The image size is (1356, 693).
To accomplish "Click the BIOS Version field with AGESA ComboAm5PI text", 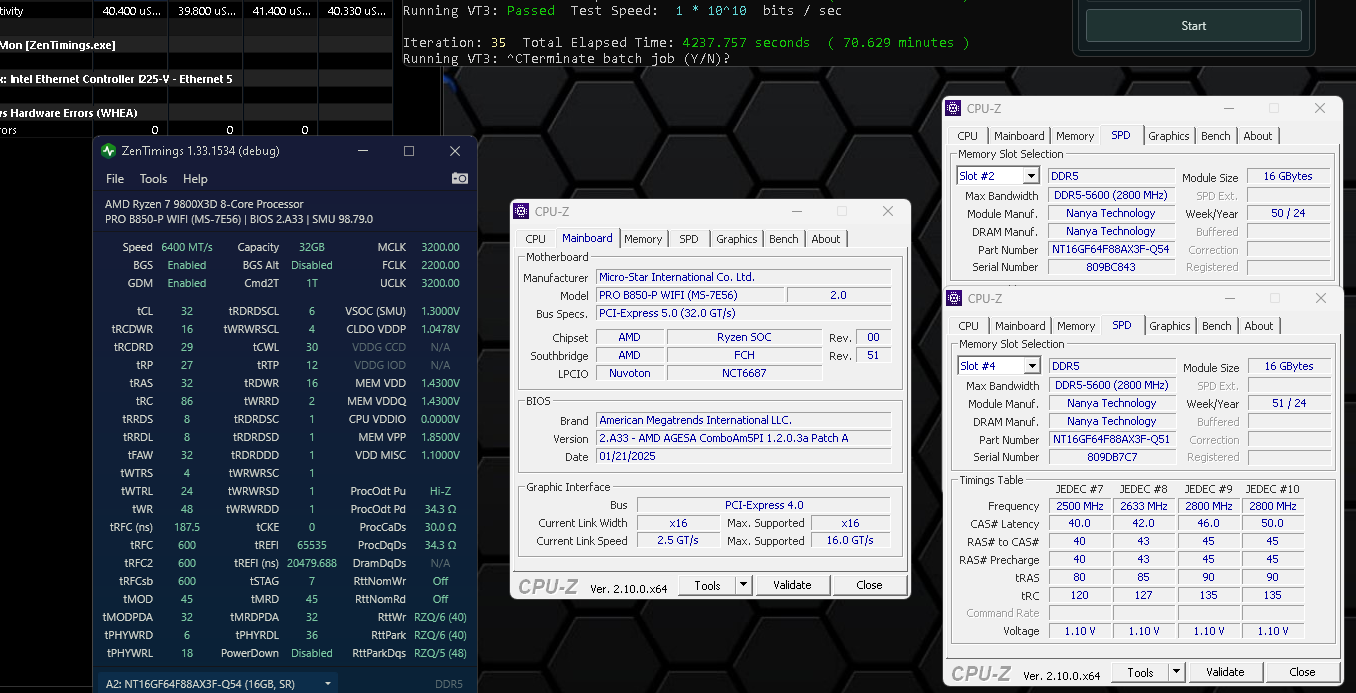I will tap(743, 438).
